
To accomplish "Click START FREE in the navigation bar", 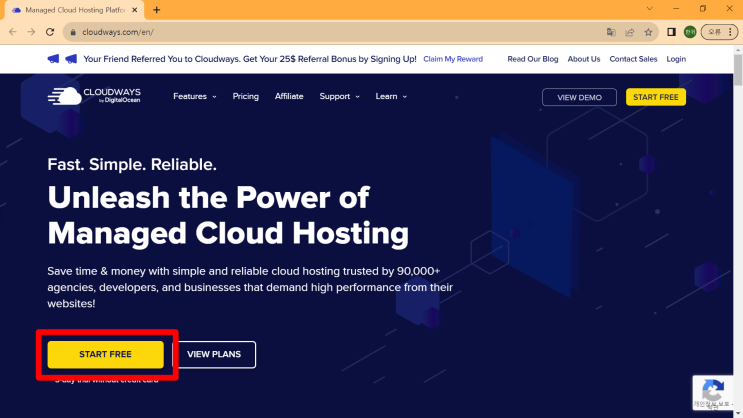I will [x=656, y=97].
